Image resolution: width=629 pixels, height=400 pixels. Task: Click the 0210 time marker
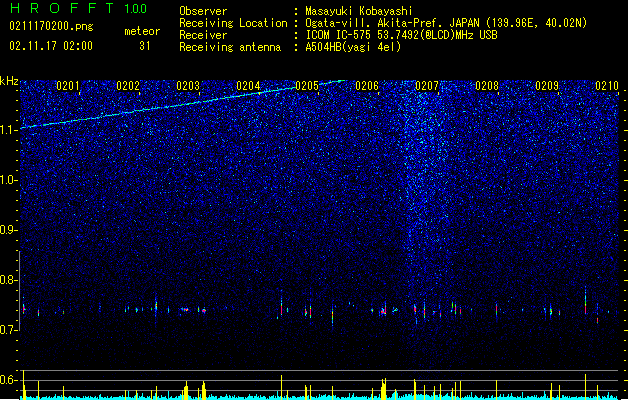tap(607, 85)
